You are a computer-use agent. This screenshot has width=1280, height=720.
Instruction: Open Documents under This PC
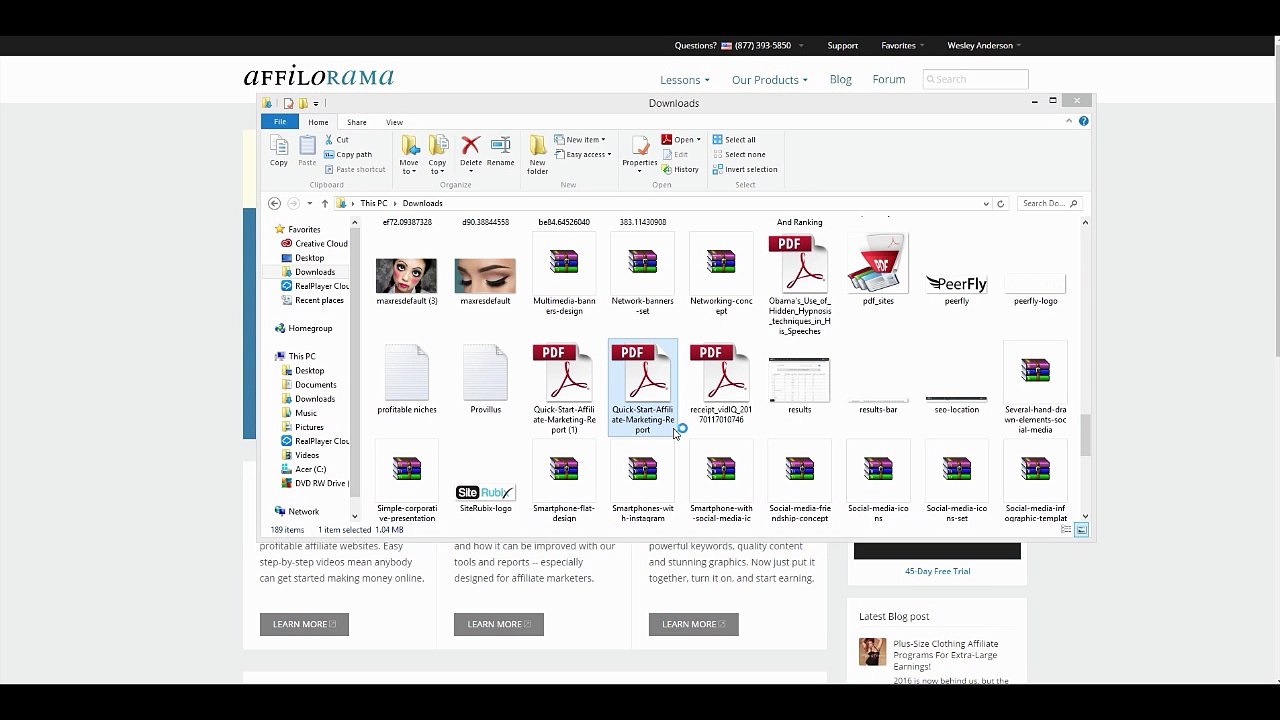309,384
